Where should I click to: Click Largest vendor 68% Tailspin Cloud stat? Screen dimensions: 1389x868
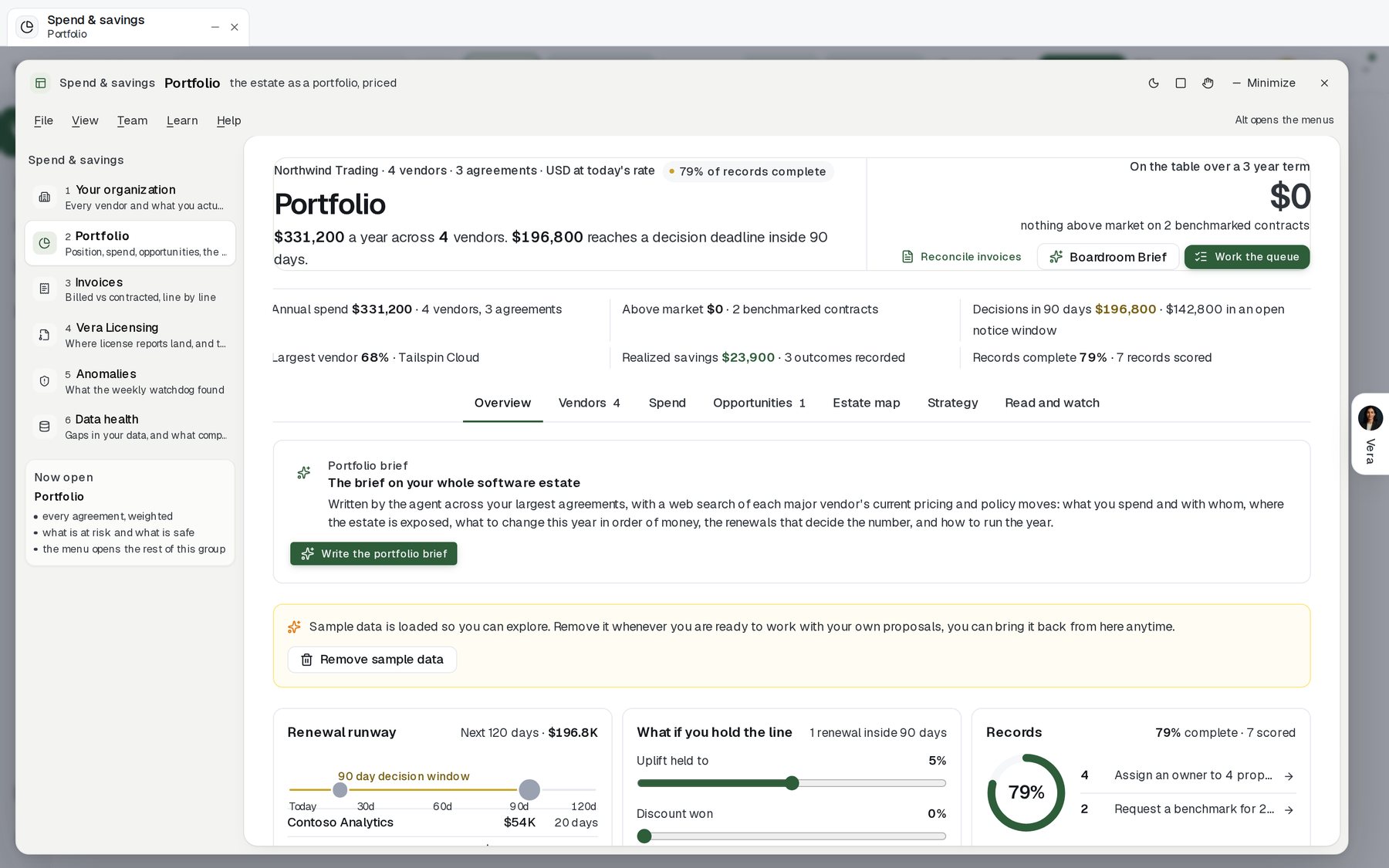click(376, 358)
